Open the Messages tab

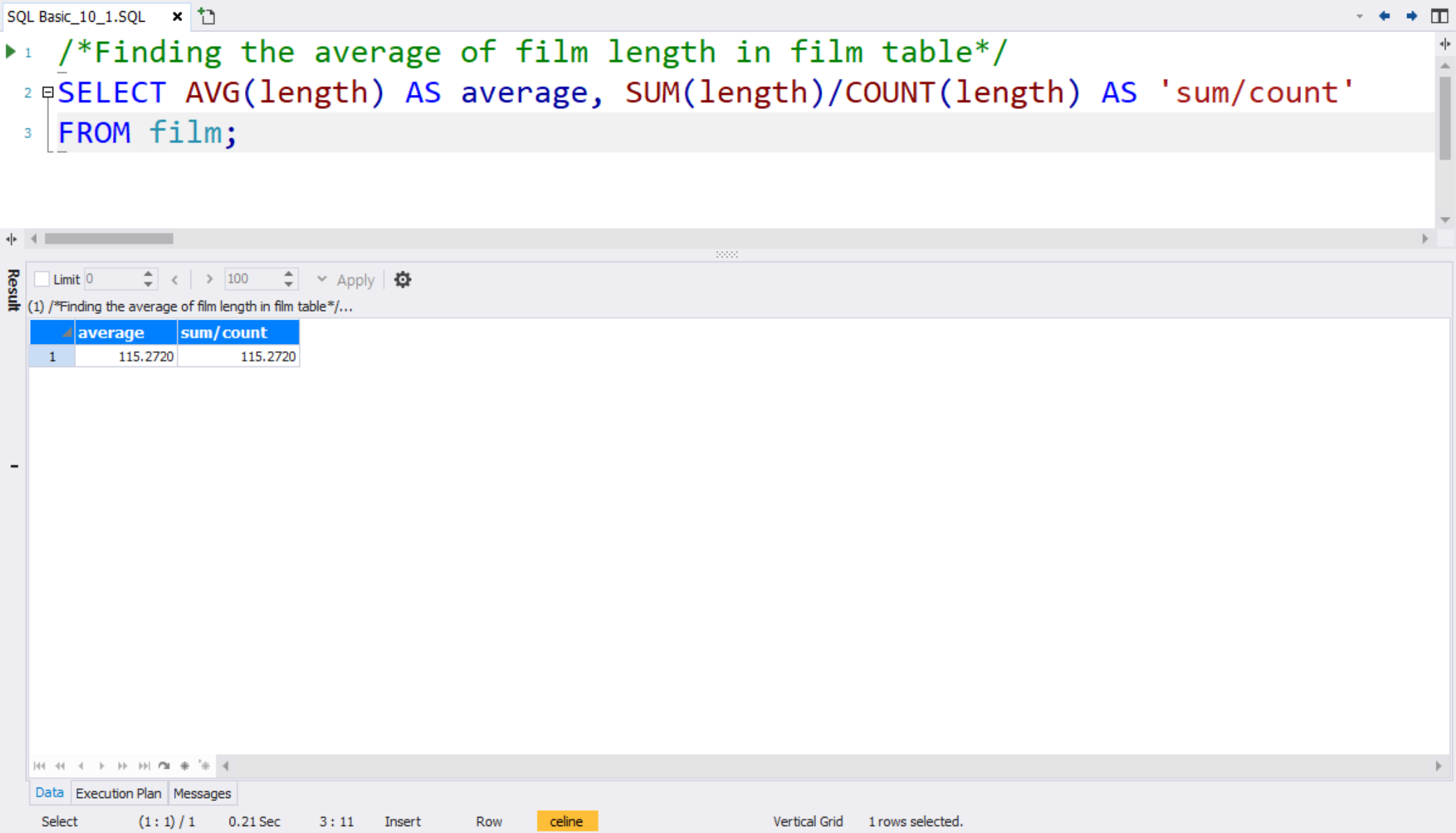202,793
